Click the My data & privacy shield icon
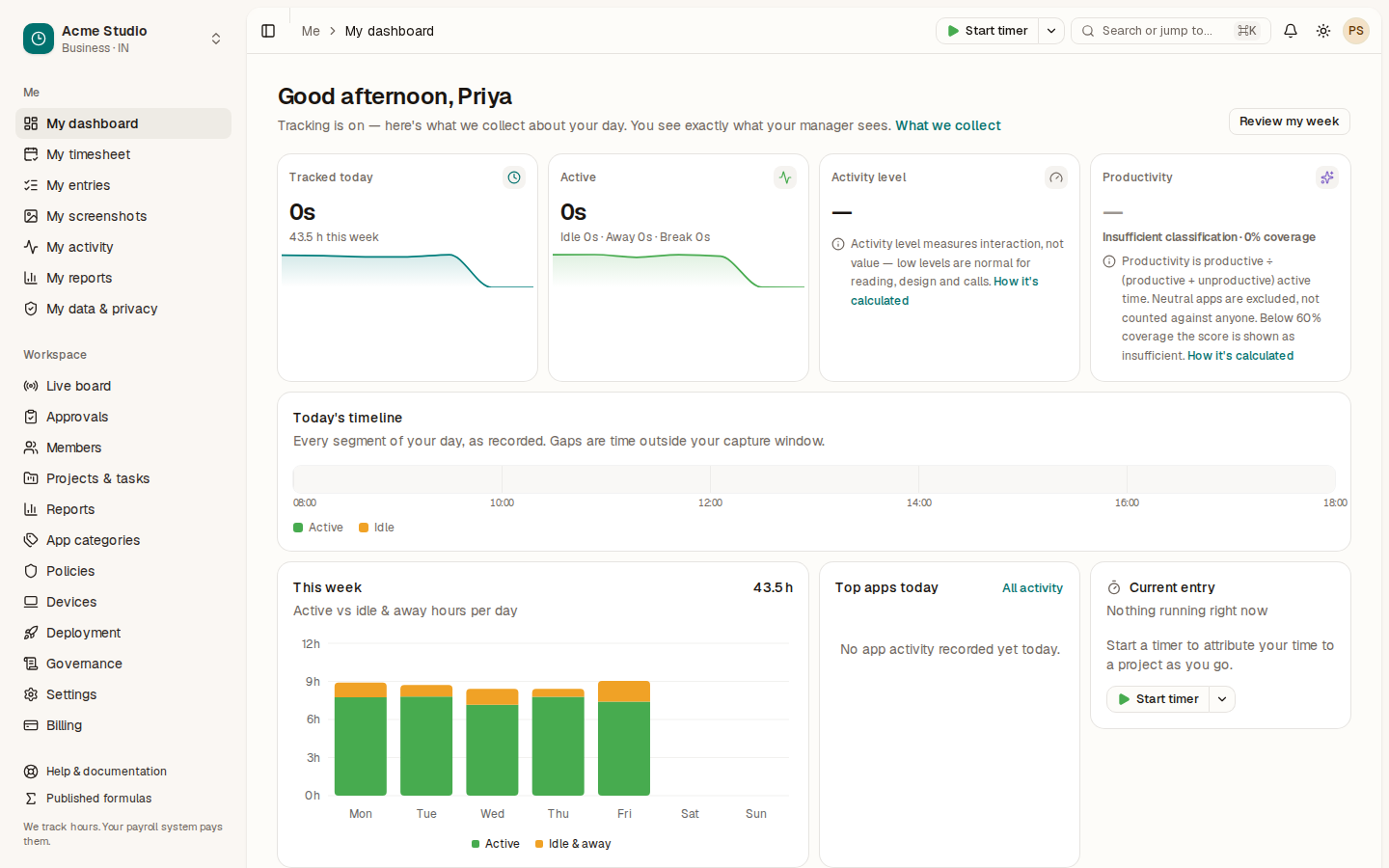The image size is (1389, 868). pyautogui.click(x=31, y=309)
